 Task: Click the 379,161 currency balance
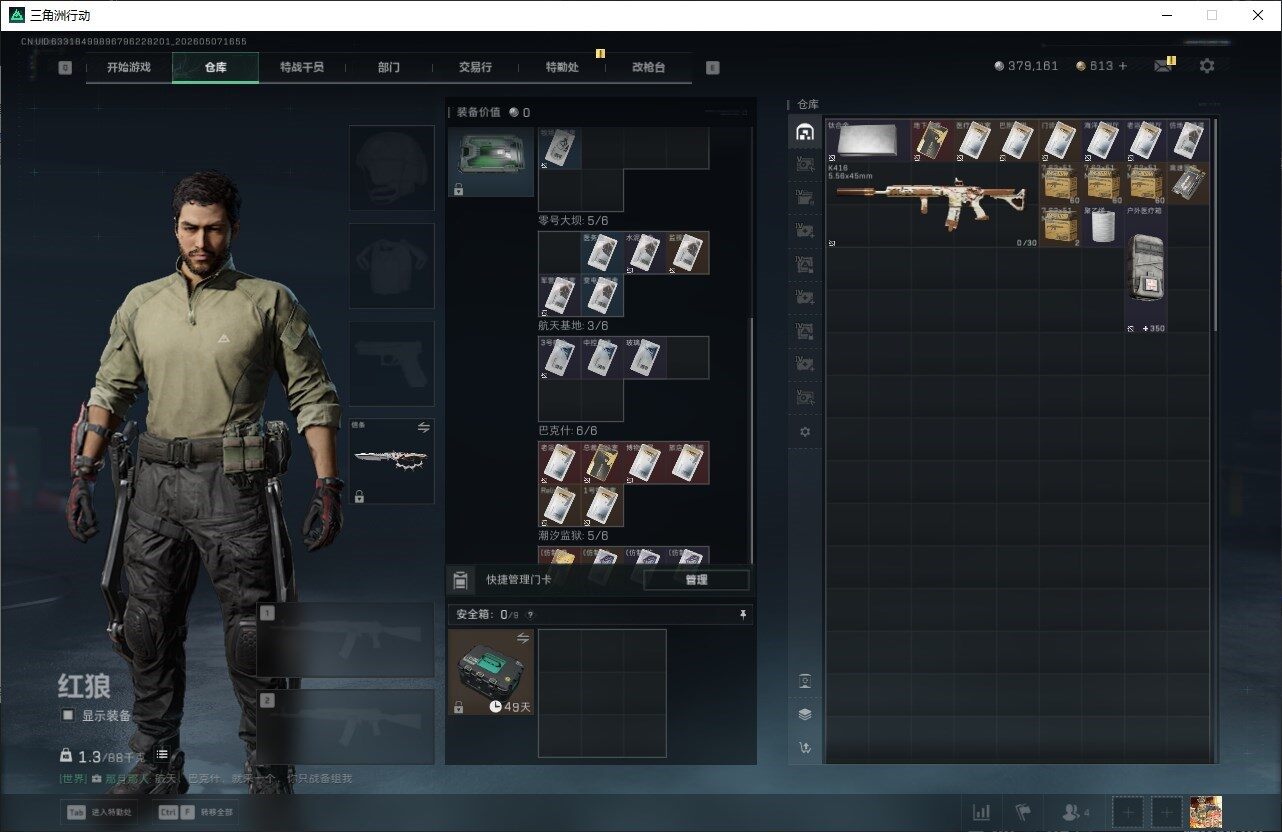pyautogui.click(x=1026, y=66)
